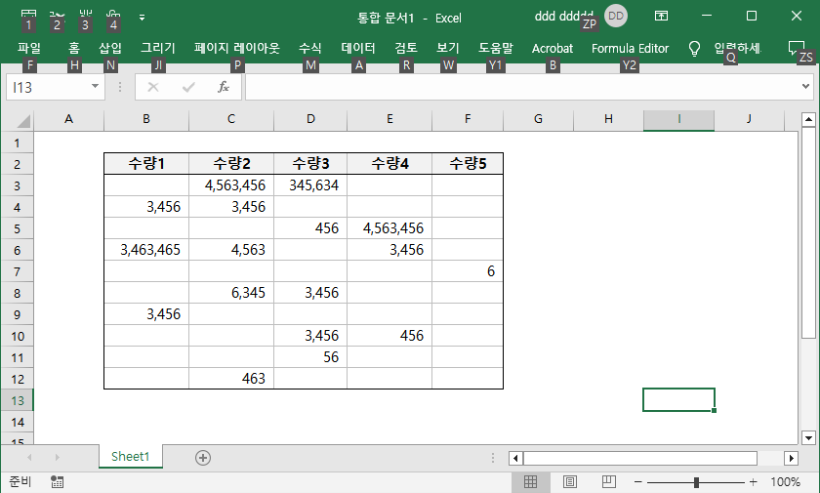Click the Name Box showing I13
Image resolution: width=820 pixels, height=493 pixels.
pyautogui.click(x=48, y=87)
